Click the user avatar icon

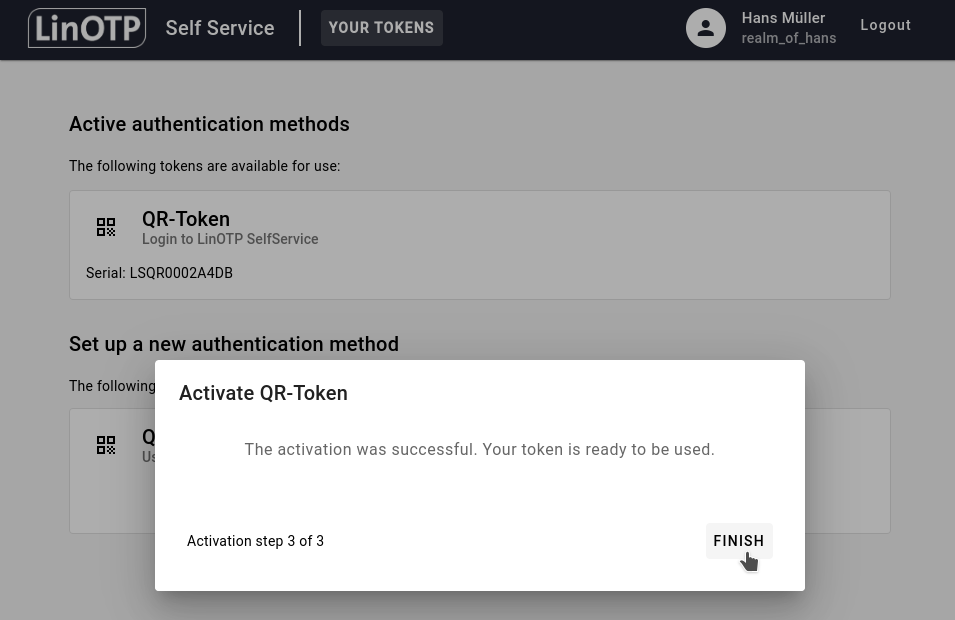click(x=705, y=28)
